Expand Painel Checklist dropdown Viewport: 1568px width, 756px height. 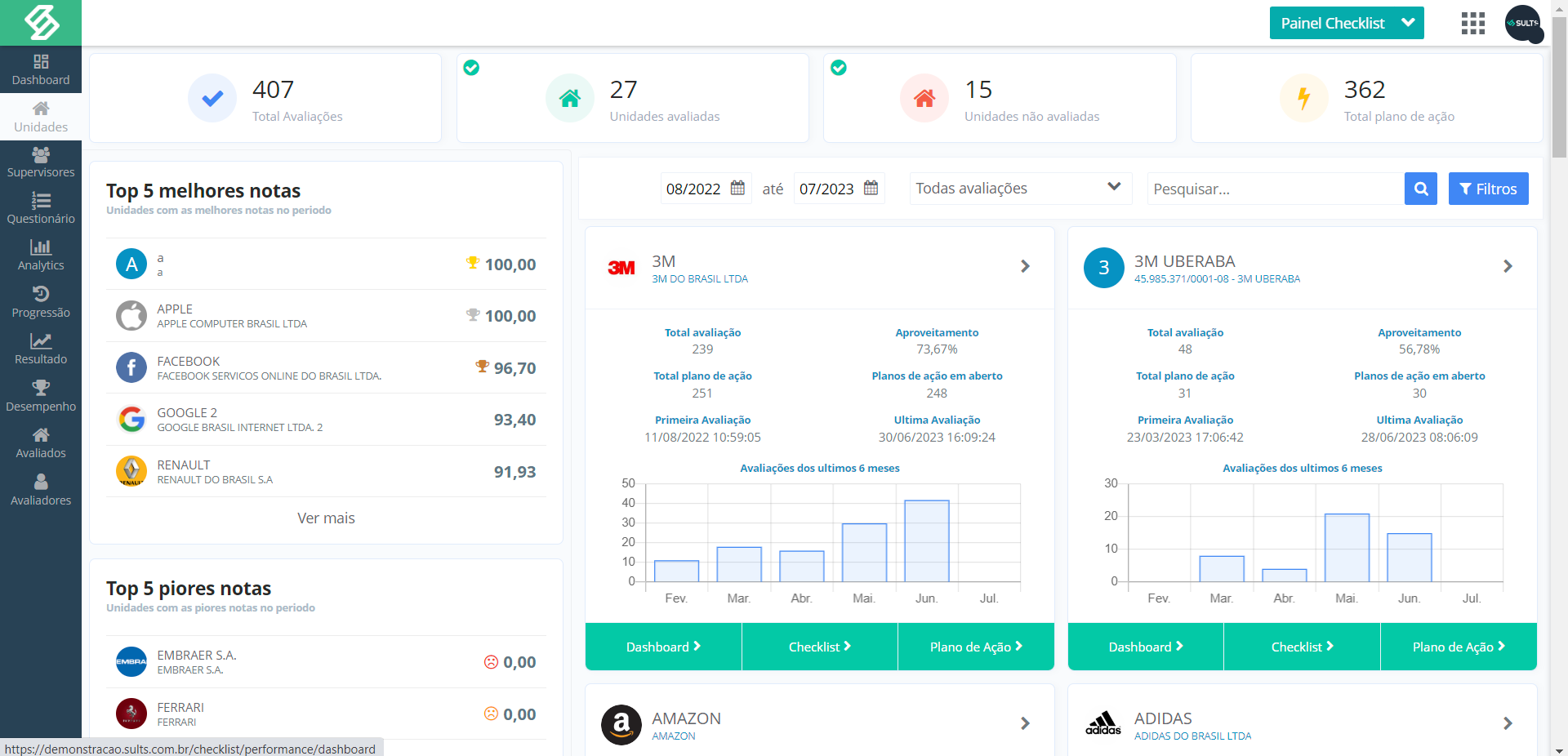[1347, 23]
